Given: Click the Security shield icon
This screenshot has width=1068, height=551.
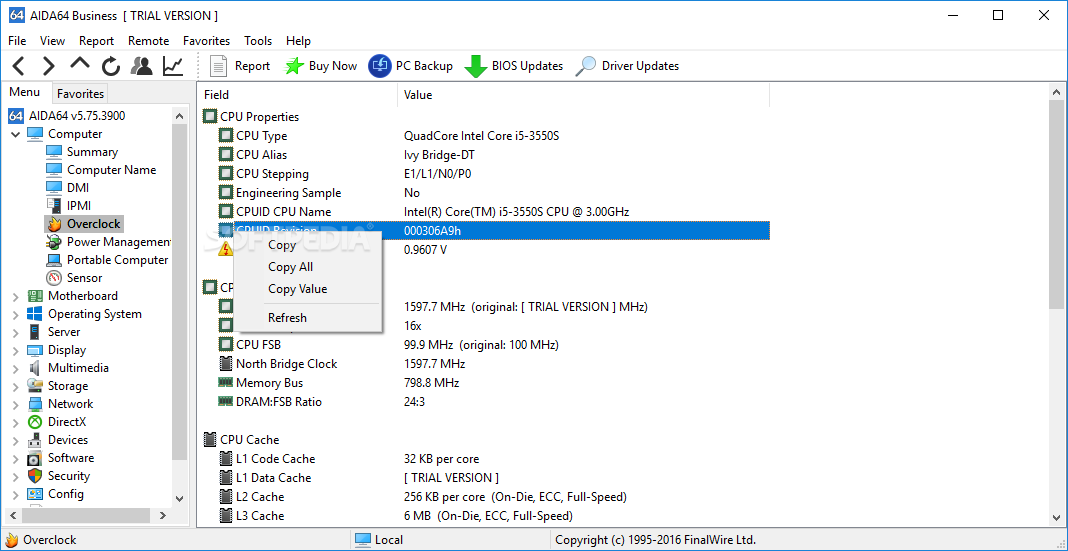Looking at the screenshot, I should [35, 476].
